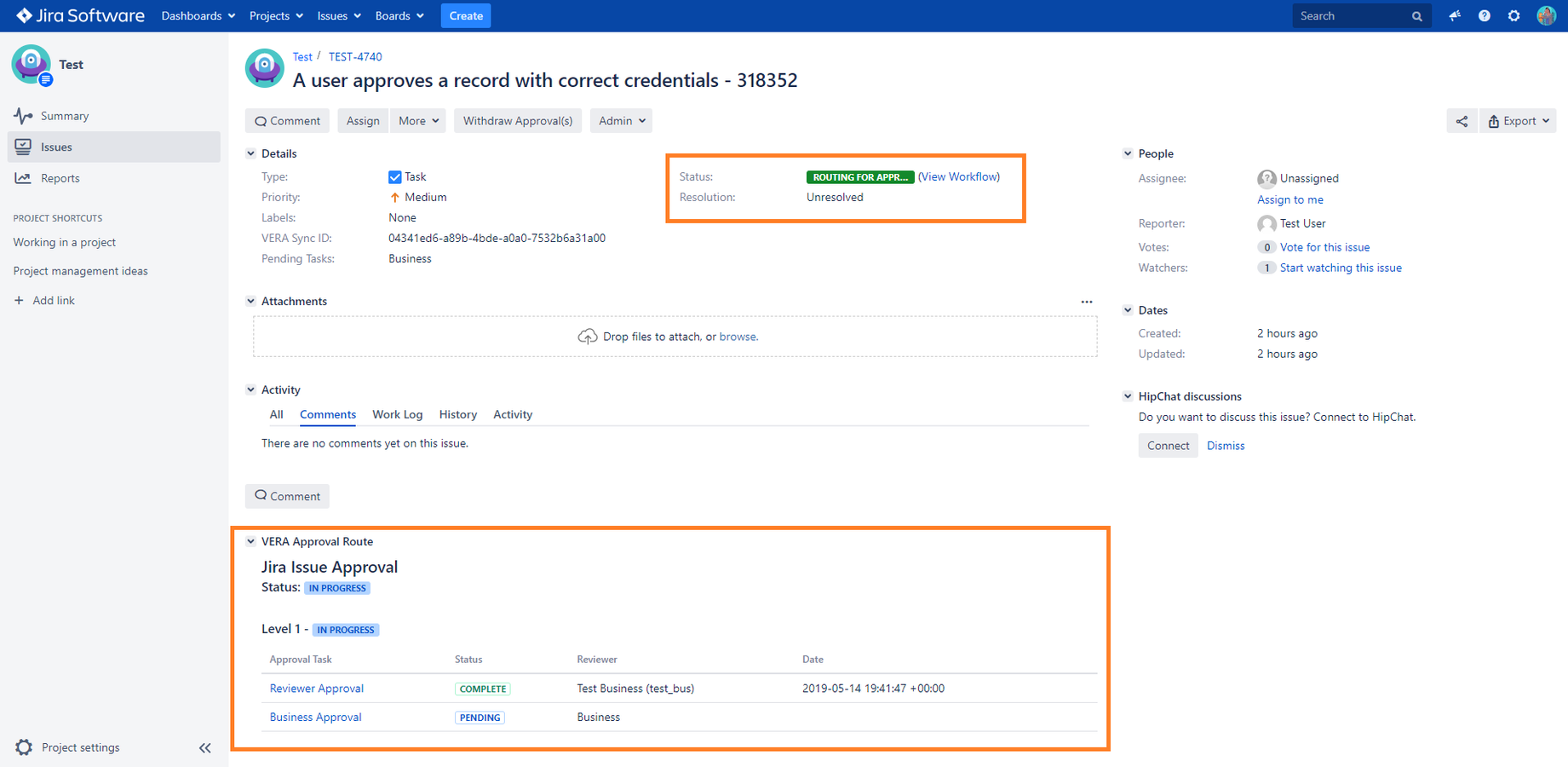Select the Comments tab

pyautogui.click(x=328, y=415)
